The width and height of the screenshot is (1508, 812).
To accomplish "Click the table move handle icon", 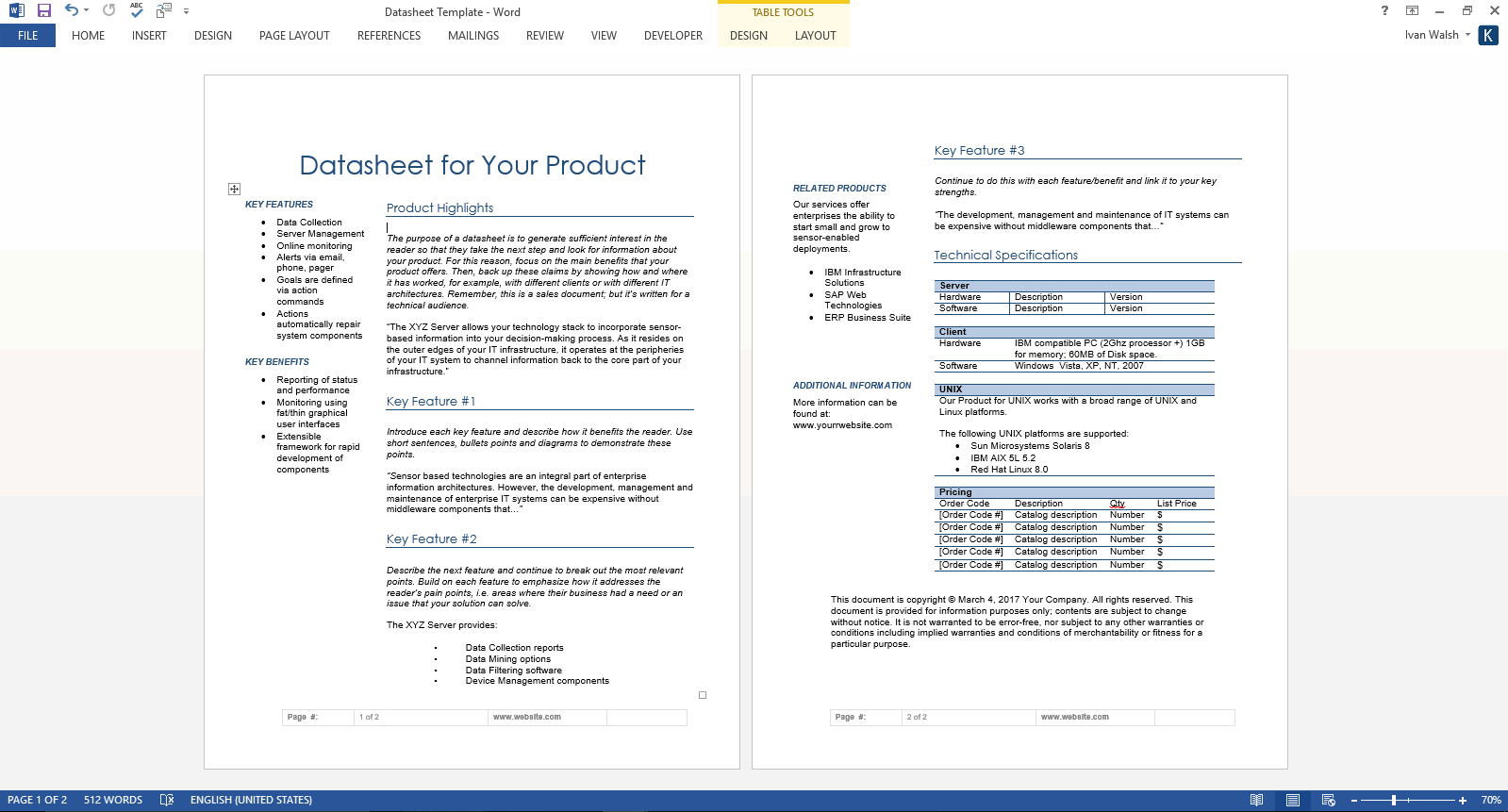I will click(234, 189).
